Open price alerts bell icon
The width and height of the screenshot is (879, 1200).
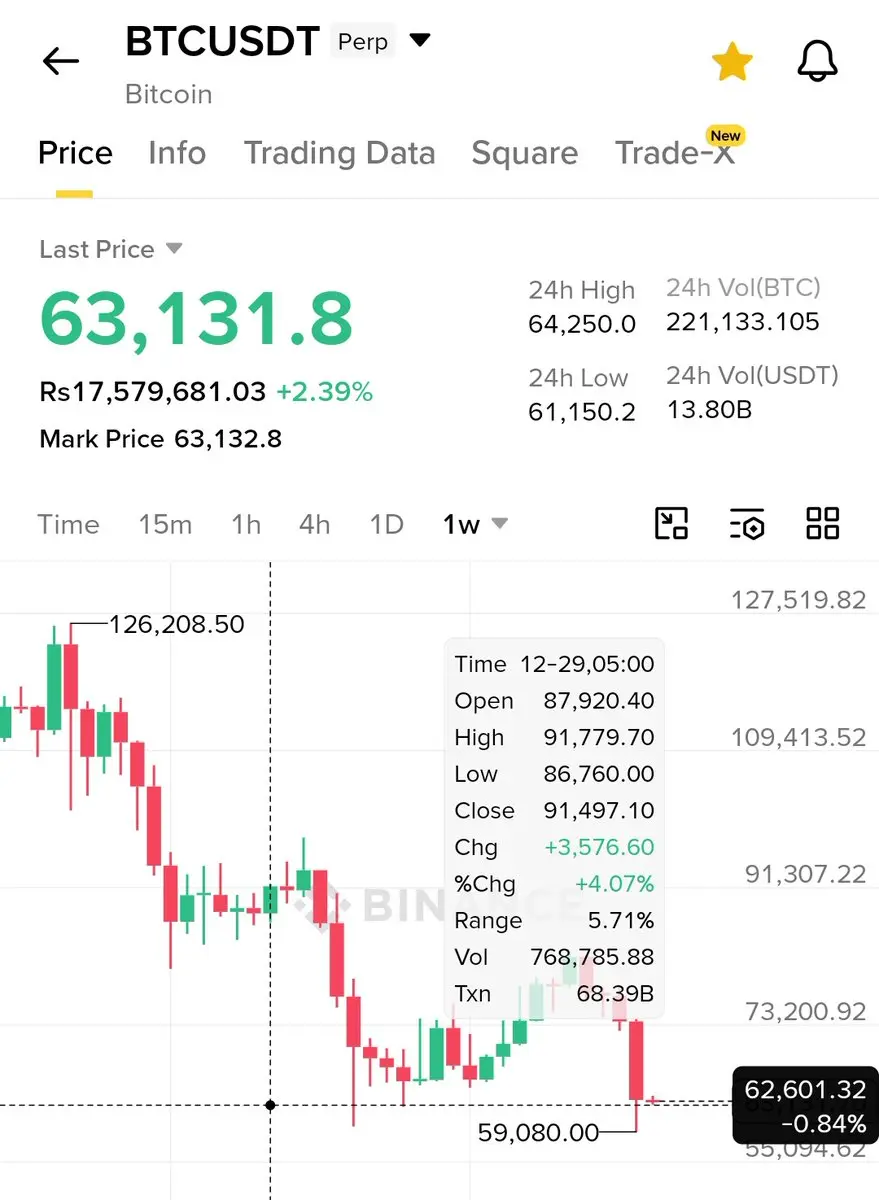[817, 62]
